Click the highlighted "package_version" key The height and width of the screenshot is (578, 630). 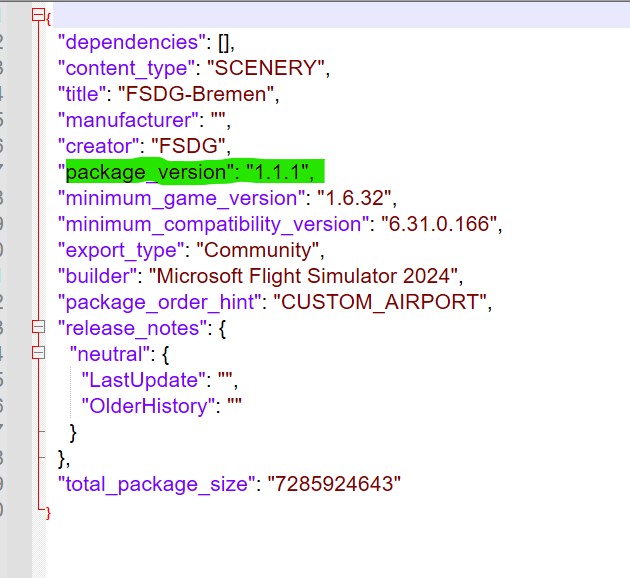click(145, 172)
